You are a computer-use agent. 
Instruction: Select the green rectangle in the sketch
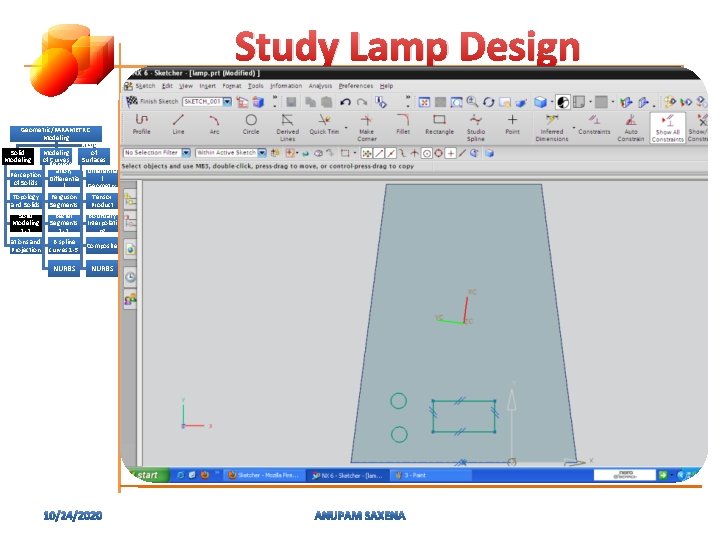coord(463,416)
